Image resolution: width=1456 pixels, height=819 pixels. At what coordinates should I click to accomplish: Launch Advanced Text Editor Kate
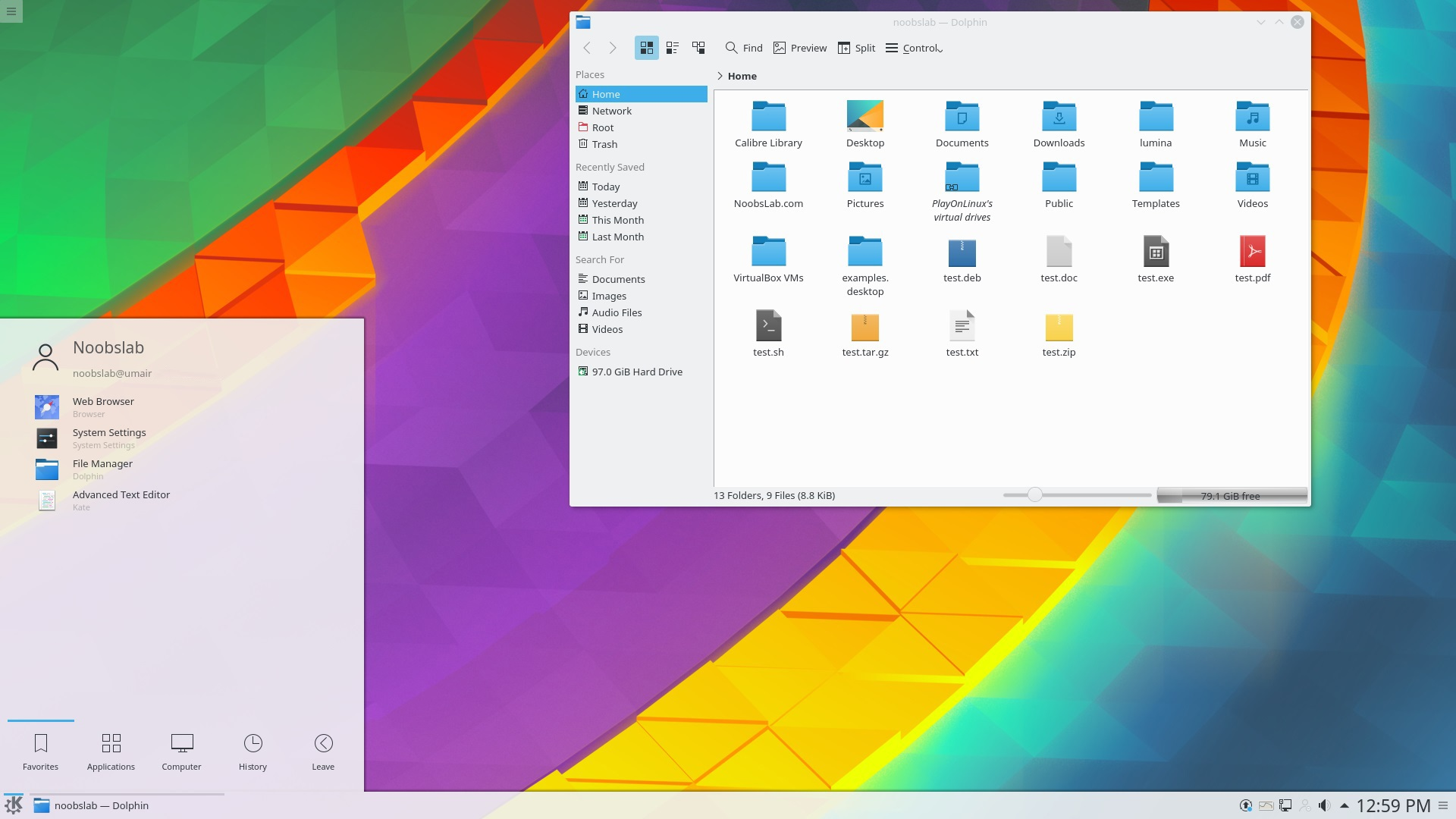[121, 499]
